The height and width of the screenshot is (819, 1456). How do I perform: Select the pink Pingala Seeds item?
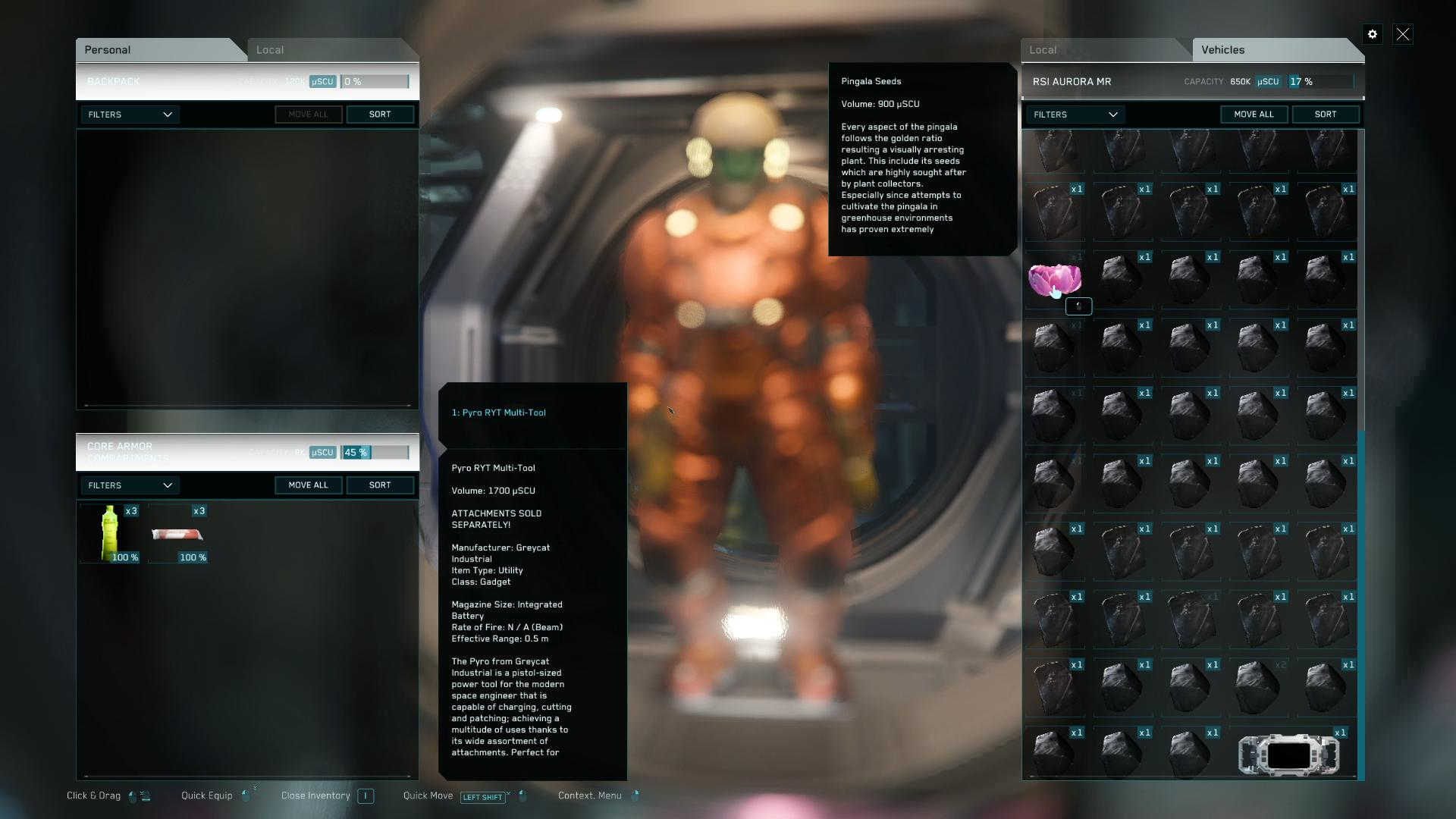(x=1055, y=280)
